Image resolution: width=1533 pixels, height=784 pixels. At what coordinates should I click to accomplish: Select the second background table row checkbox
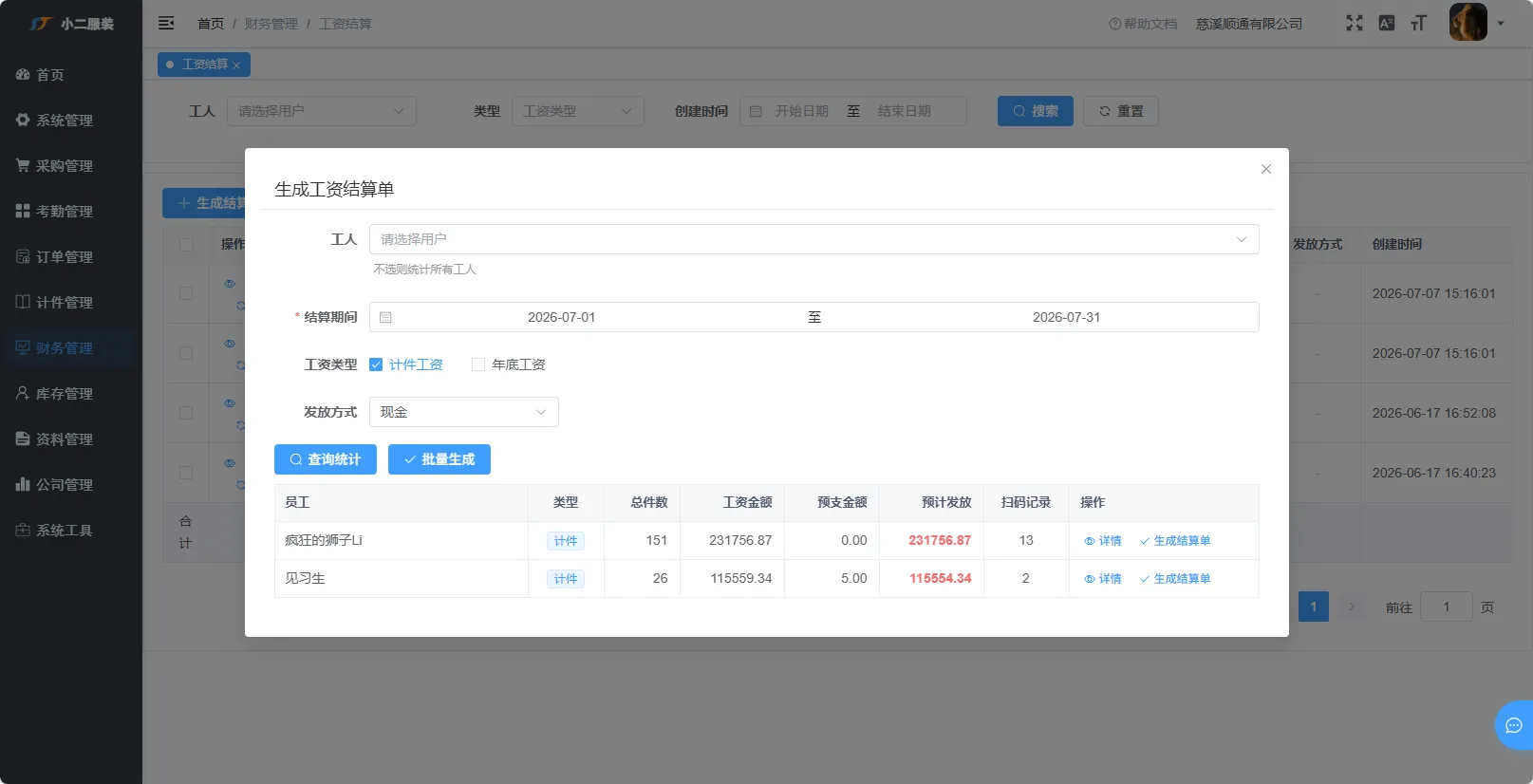(x=186, y=353)
